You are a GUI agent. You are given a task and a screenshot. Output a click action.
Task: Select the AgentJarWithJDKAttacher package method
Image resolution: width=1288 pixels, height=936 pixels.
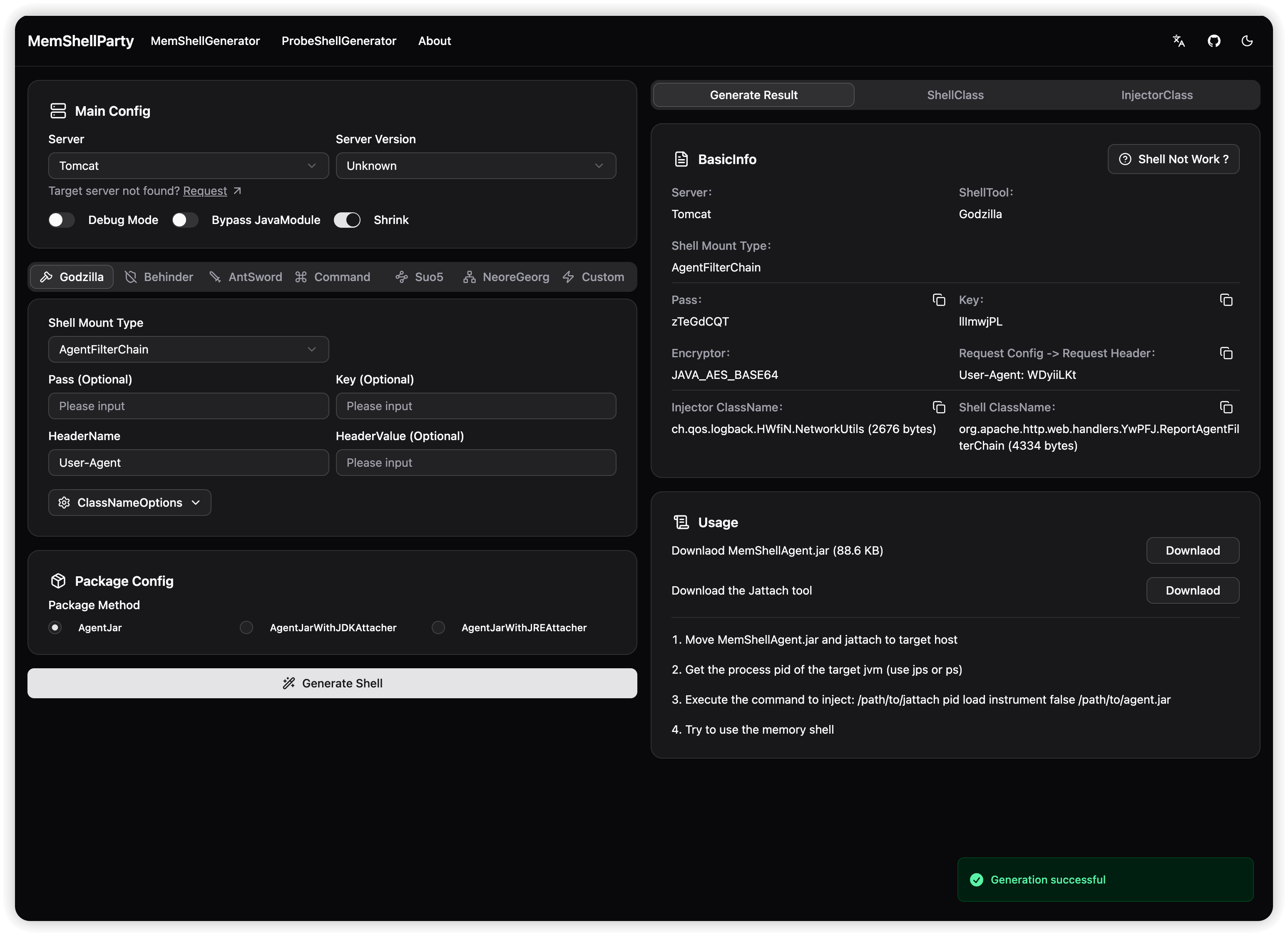pos(246,627)
